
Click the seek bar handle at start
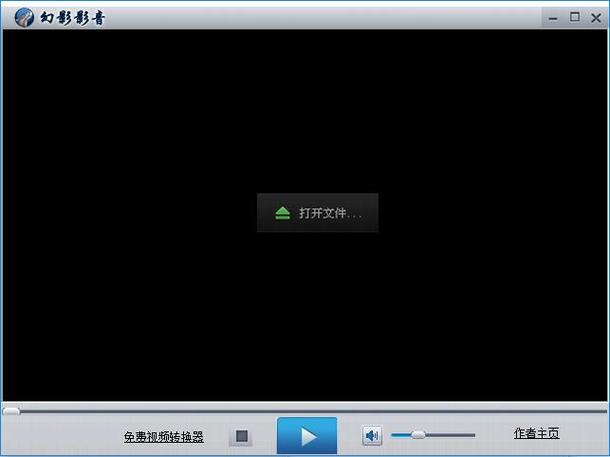11,410
